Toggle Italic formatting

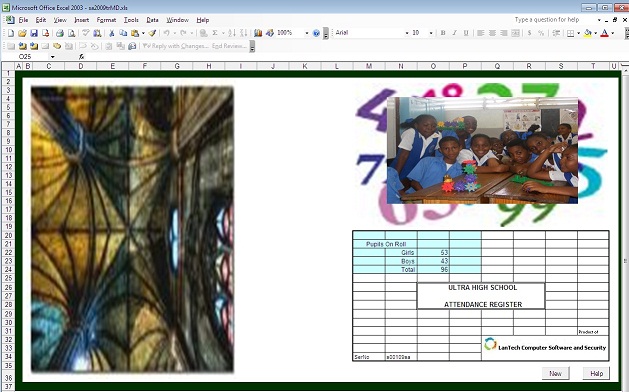pyautogui.click(x=455, y=33)
